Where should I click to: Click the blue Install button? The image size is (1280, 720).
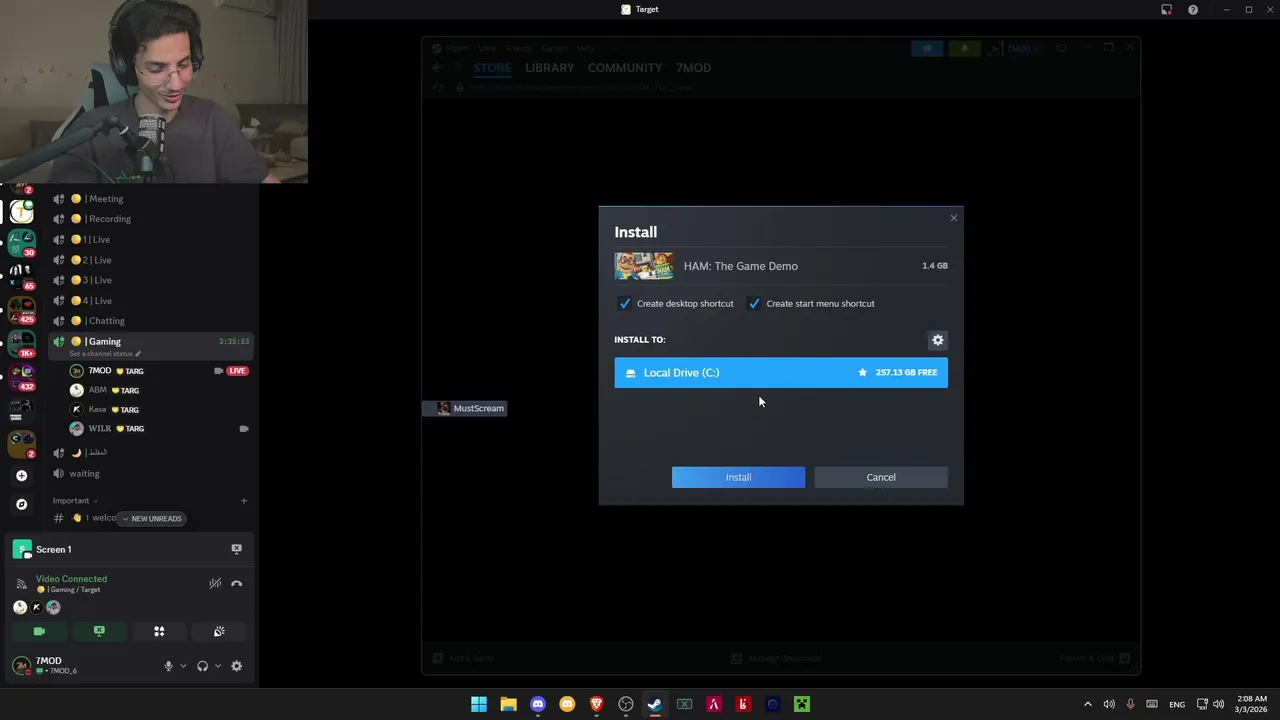coord(738,477)
